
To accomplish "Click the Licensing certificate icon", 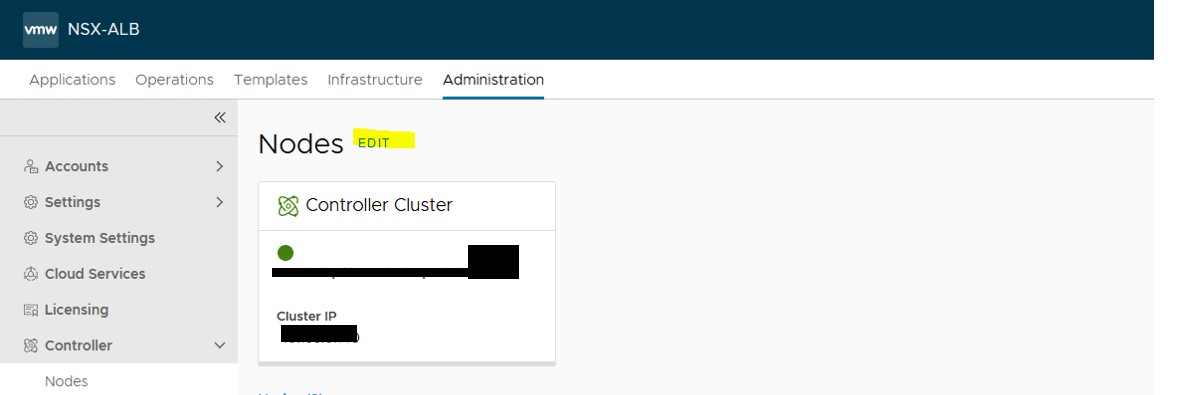I will pyautogui.click(x=31, y=310).
